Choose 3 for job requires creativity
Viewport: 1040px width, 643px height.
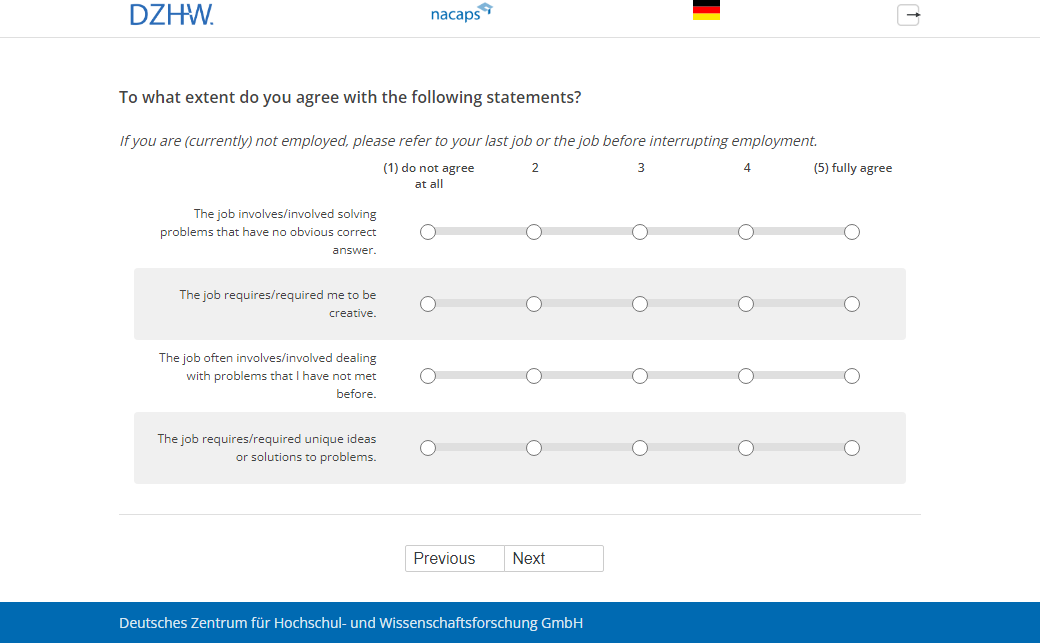[x=640, y=304]
